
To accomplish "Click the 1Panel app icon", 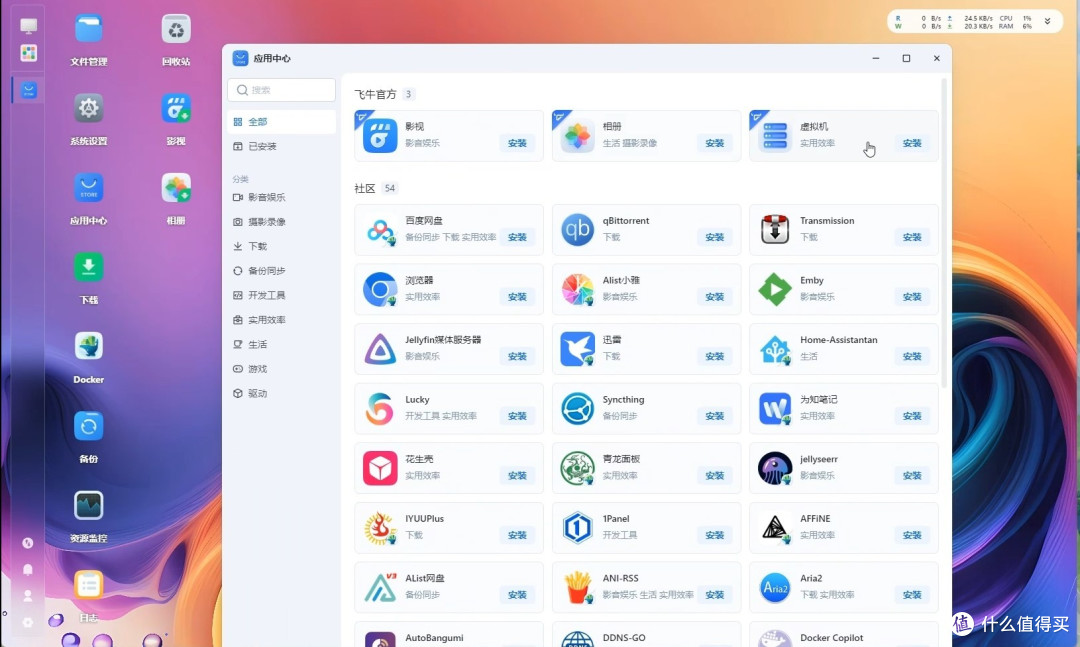I will coord(577,528).
